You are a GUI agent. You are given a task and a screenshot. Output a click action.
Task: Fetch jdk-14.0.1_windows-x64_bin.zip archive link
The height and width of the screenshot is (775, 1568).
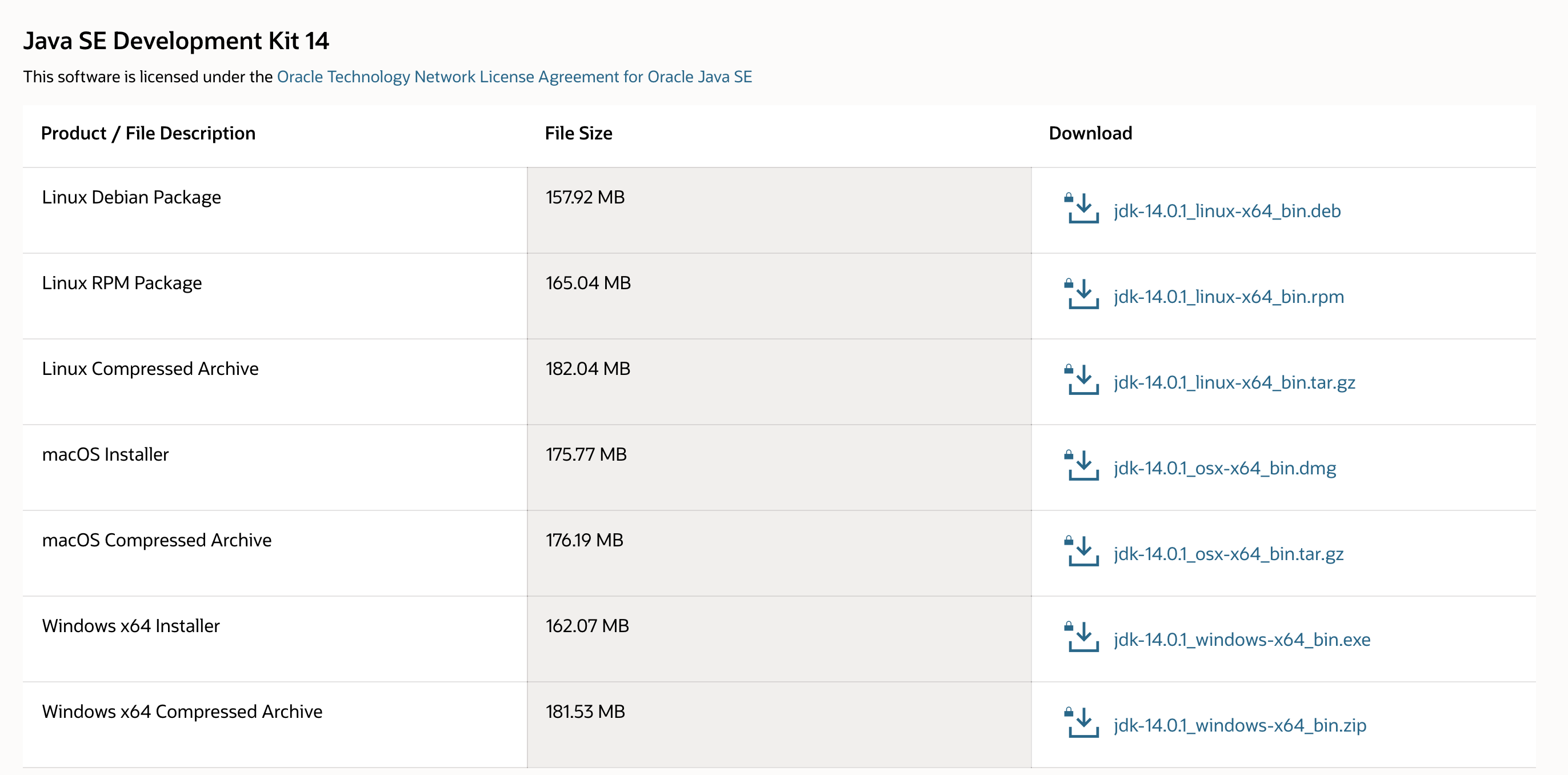point(1239,726)
